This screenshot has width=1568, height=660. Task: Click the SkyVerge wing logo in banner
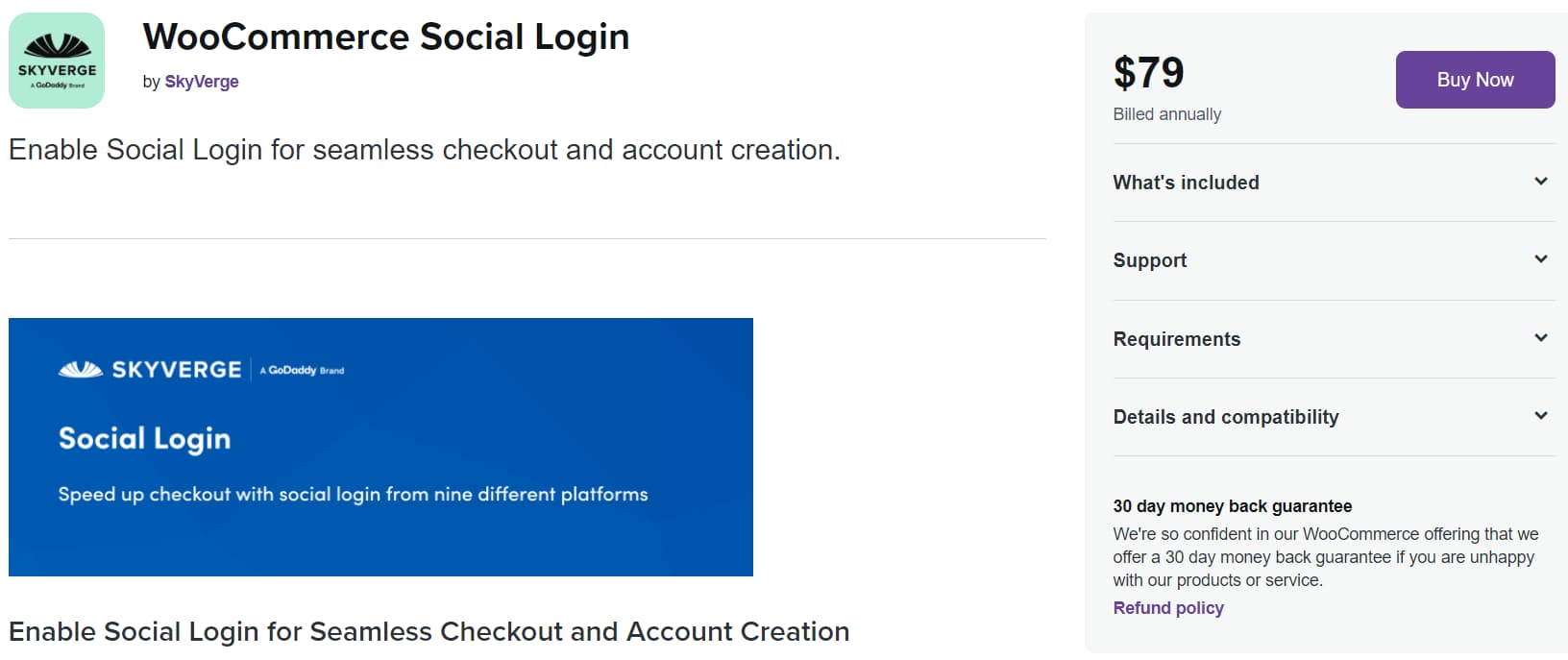point(81,370)
